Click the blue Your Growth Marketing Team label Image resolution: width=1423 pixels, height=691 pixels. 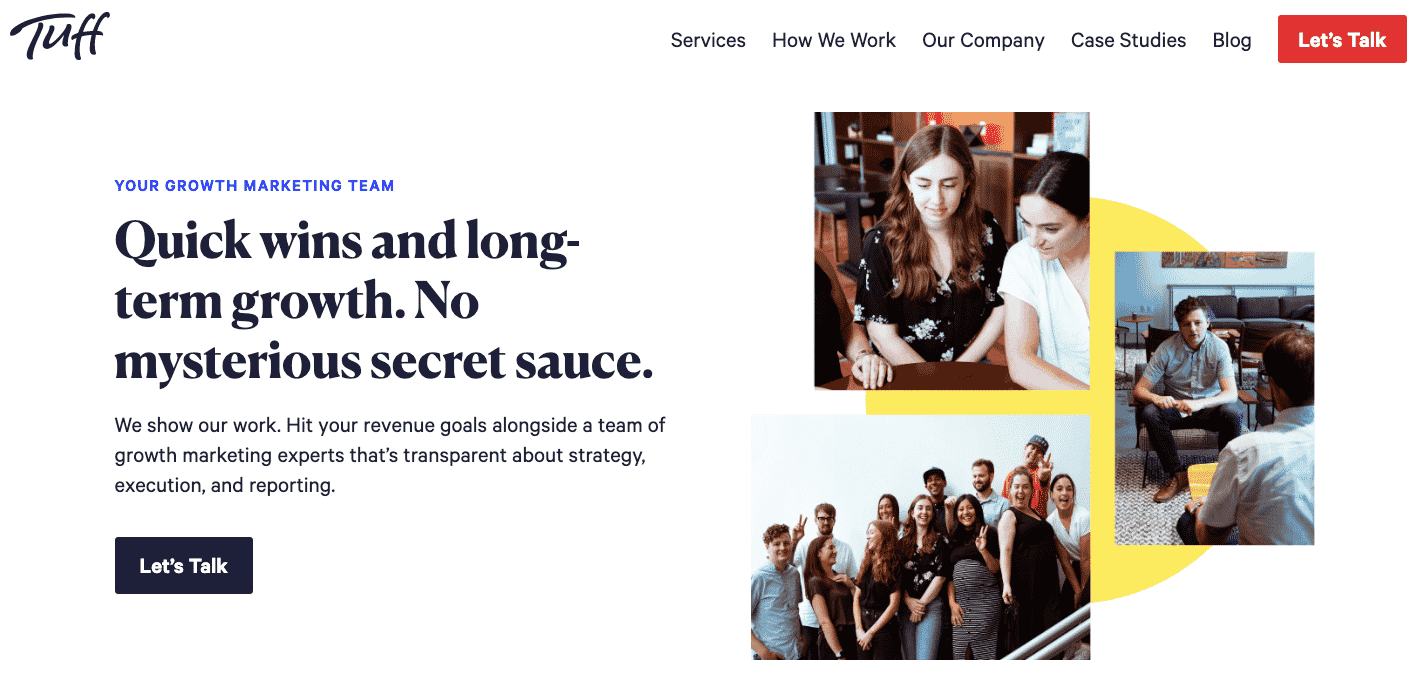click(x=255, y=186)
